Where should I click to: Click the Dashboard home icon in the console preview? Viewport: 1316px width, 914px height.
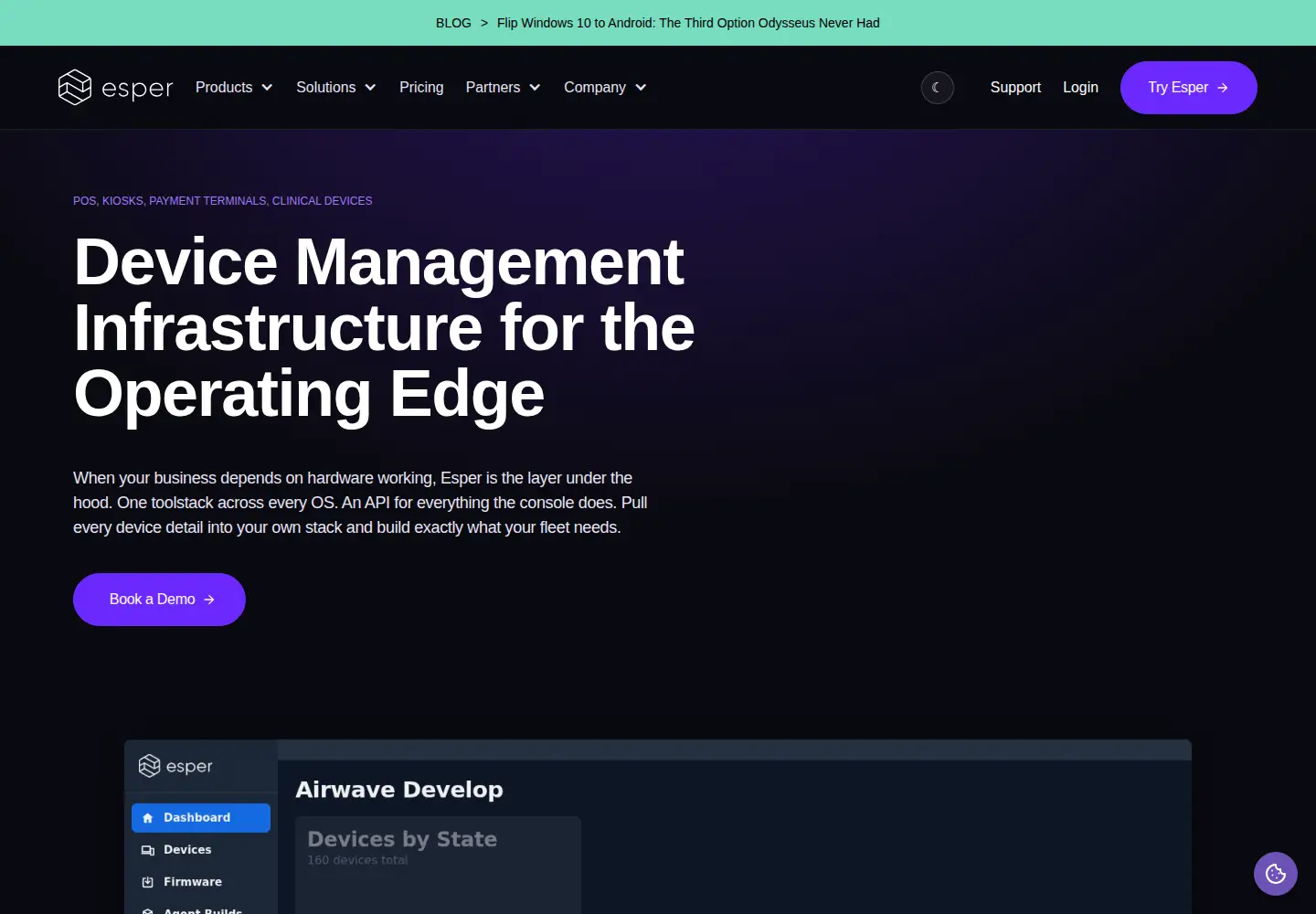pos(148,818)
